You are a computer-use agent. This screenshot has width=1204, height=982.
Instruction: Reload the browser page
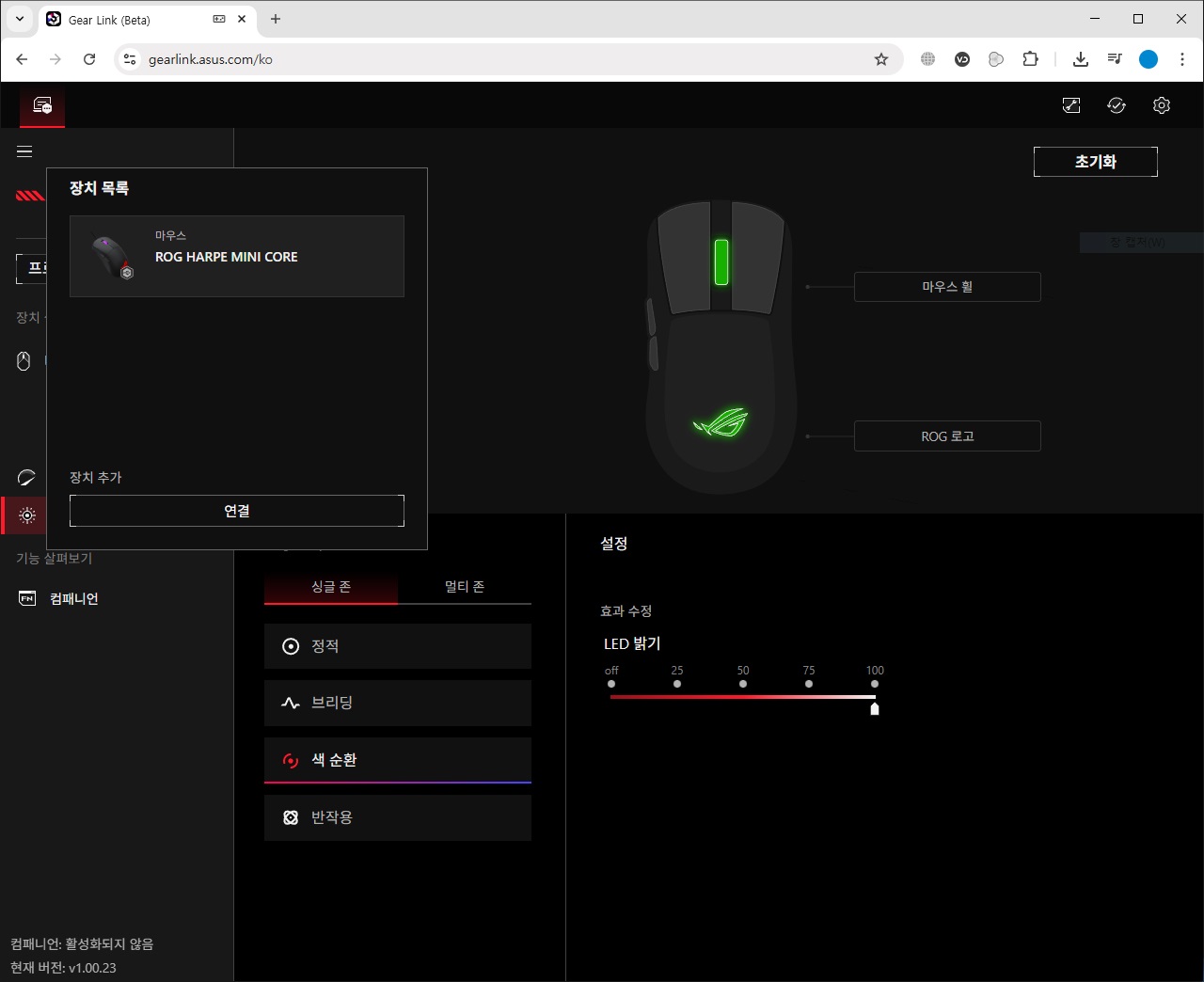[89, 59]
